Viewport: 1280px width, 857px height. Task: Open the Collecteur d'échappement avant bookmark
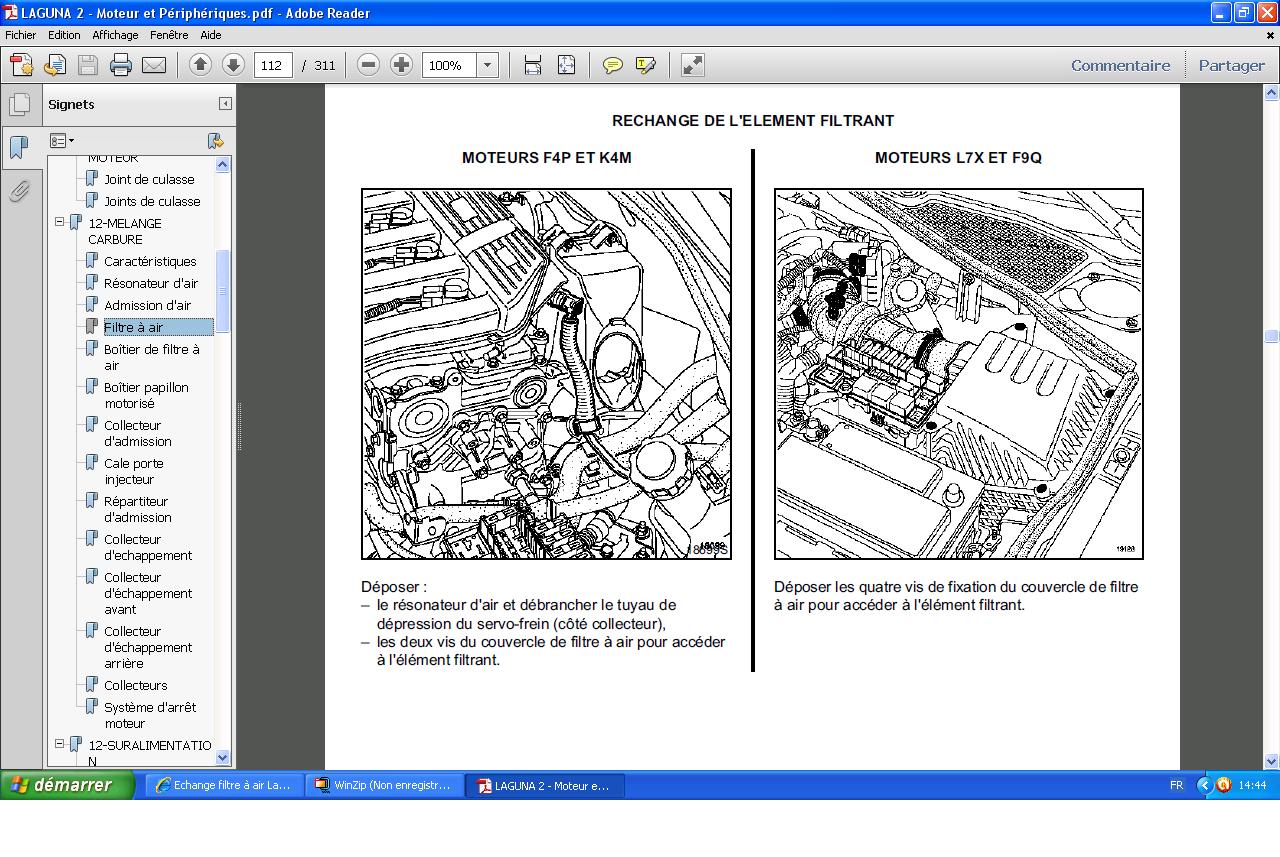[x=148, y=593]
